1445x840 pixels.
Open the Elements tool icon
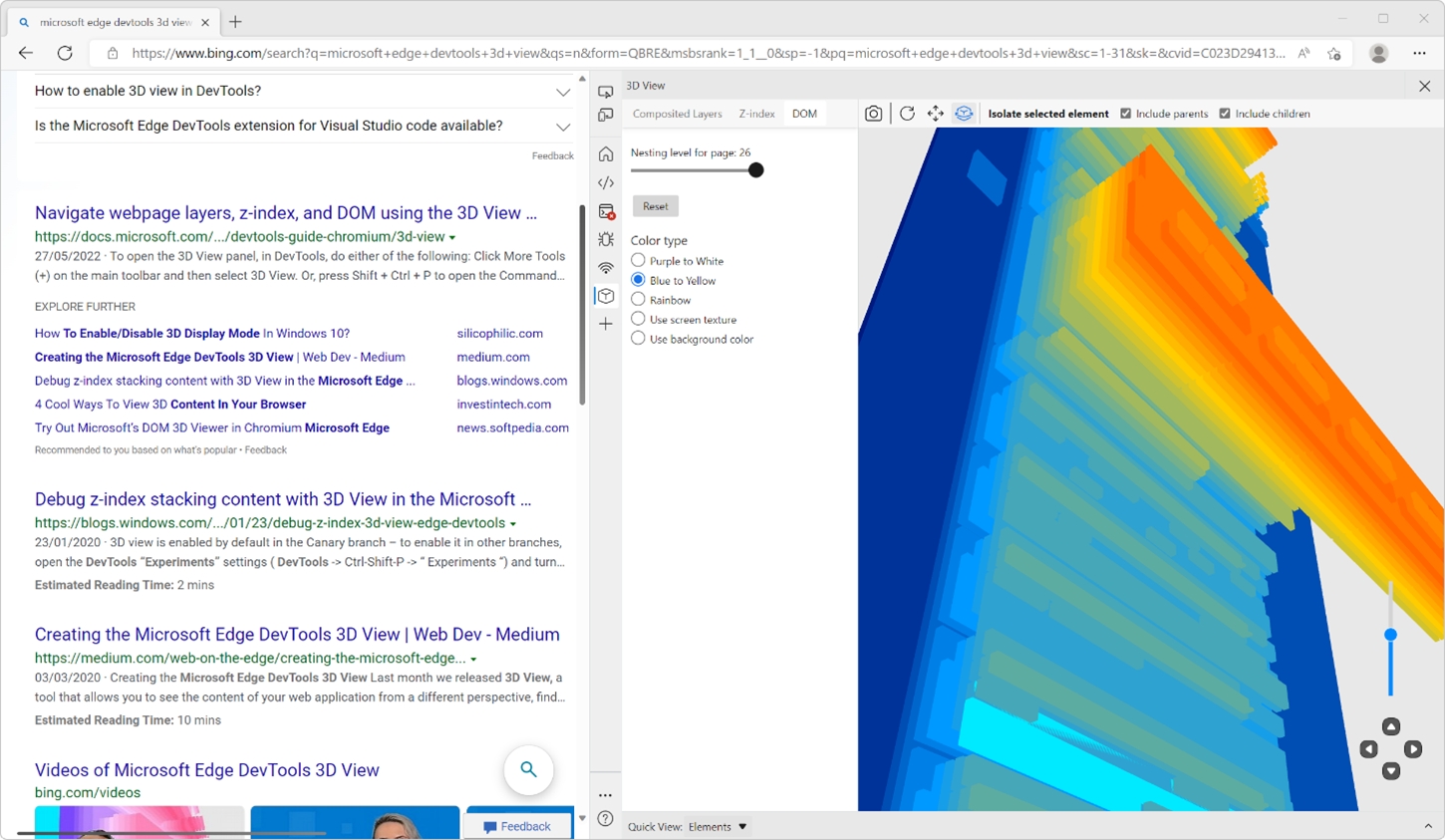tap(606, 183)
